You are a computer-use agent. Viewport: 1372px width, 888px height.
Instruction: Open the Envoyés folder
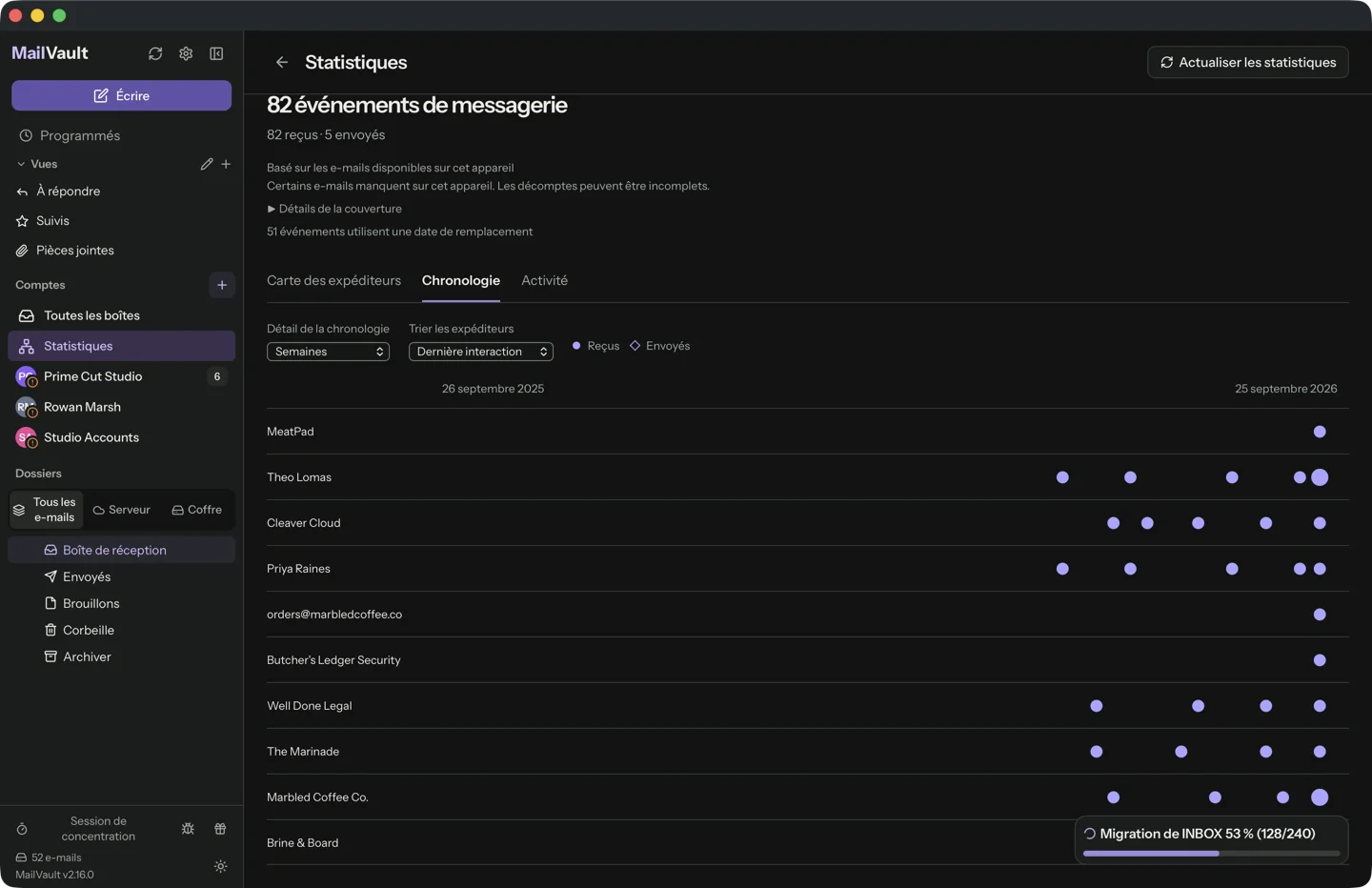[x=121, y=576]
